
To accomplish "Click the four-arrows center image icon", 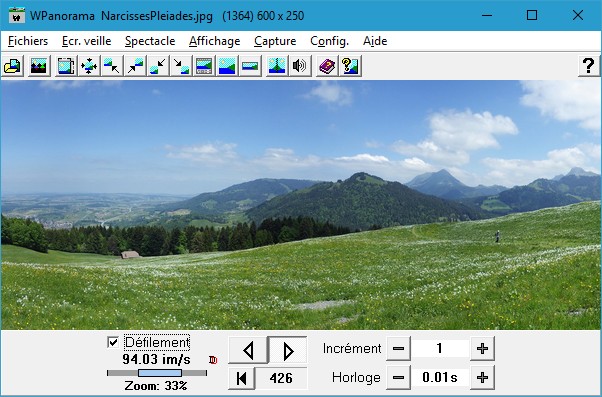I will tap(89, 66).
